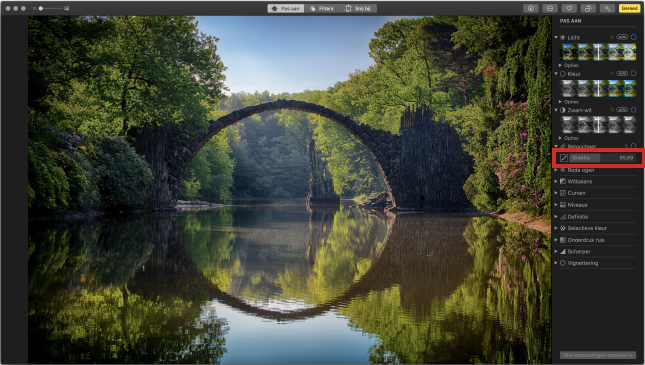This screenshot has height=365, width=645.
Task: Expand the Onderdruk ruis section
Action: point(556,240)
